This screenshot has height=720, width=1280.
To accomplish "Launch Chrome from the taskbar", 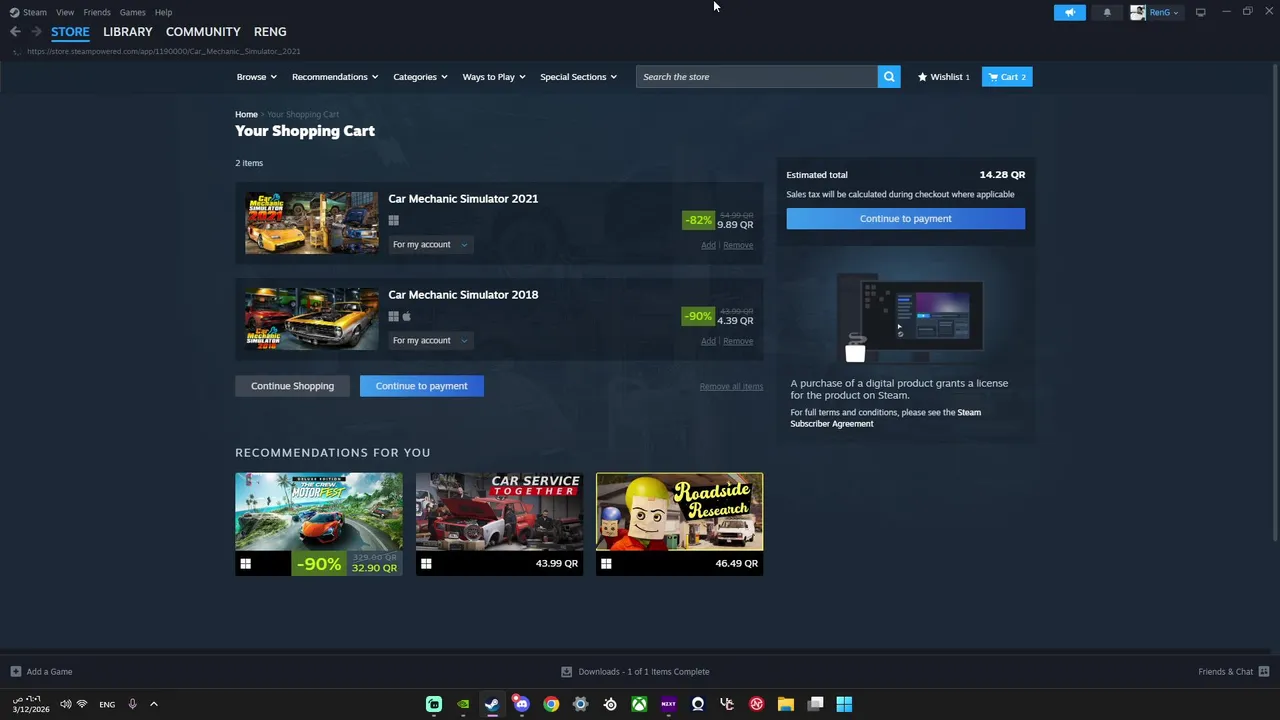I will (551, 704).
